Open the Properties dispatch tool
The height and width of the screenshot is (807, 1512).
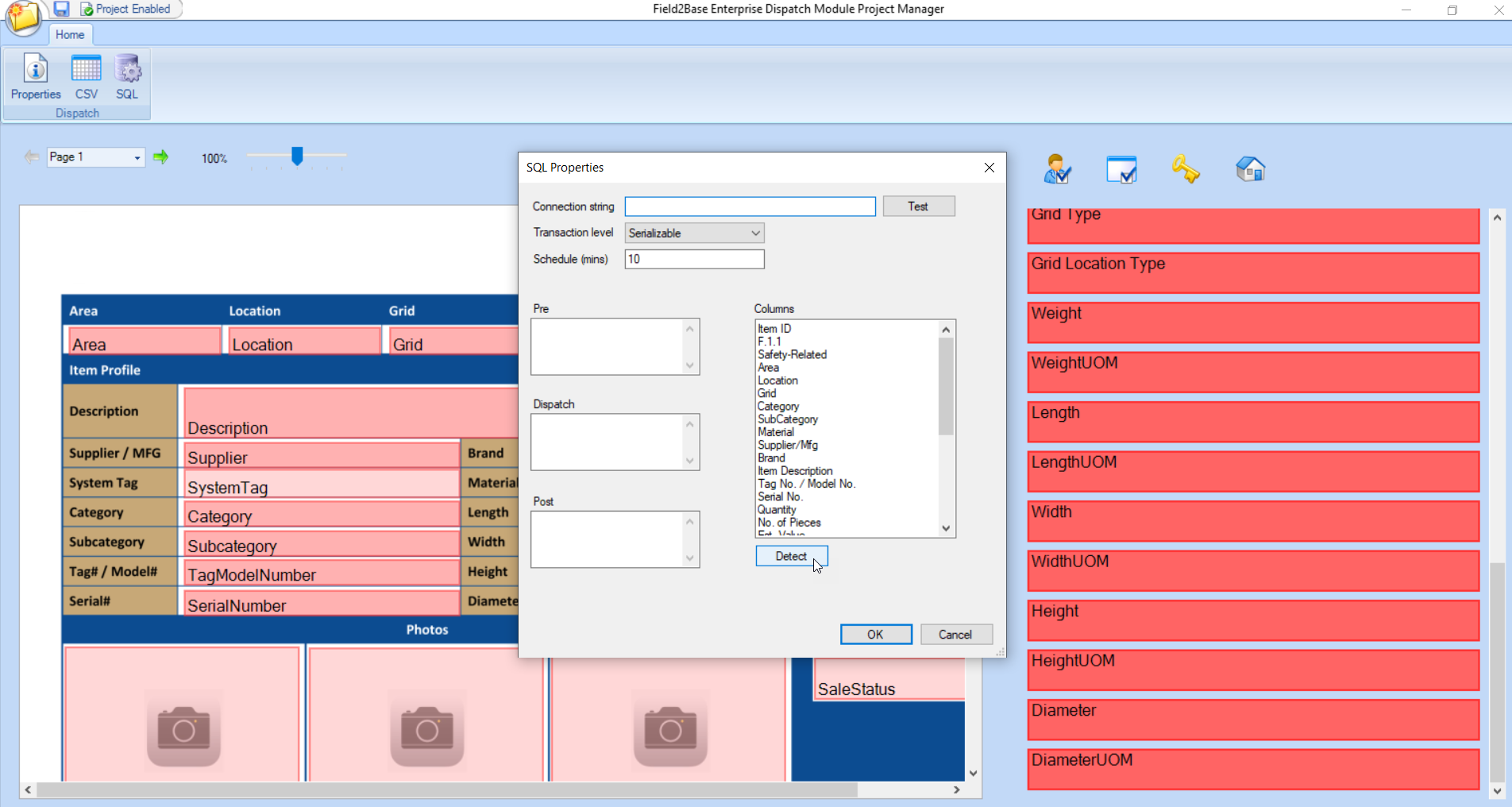[36, 77]
